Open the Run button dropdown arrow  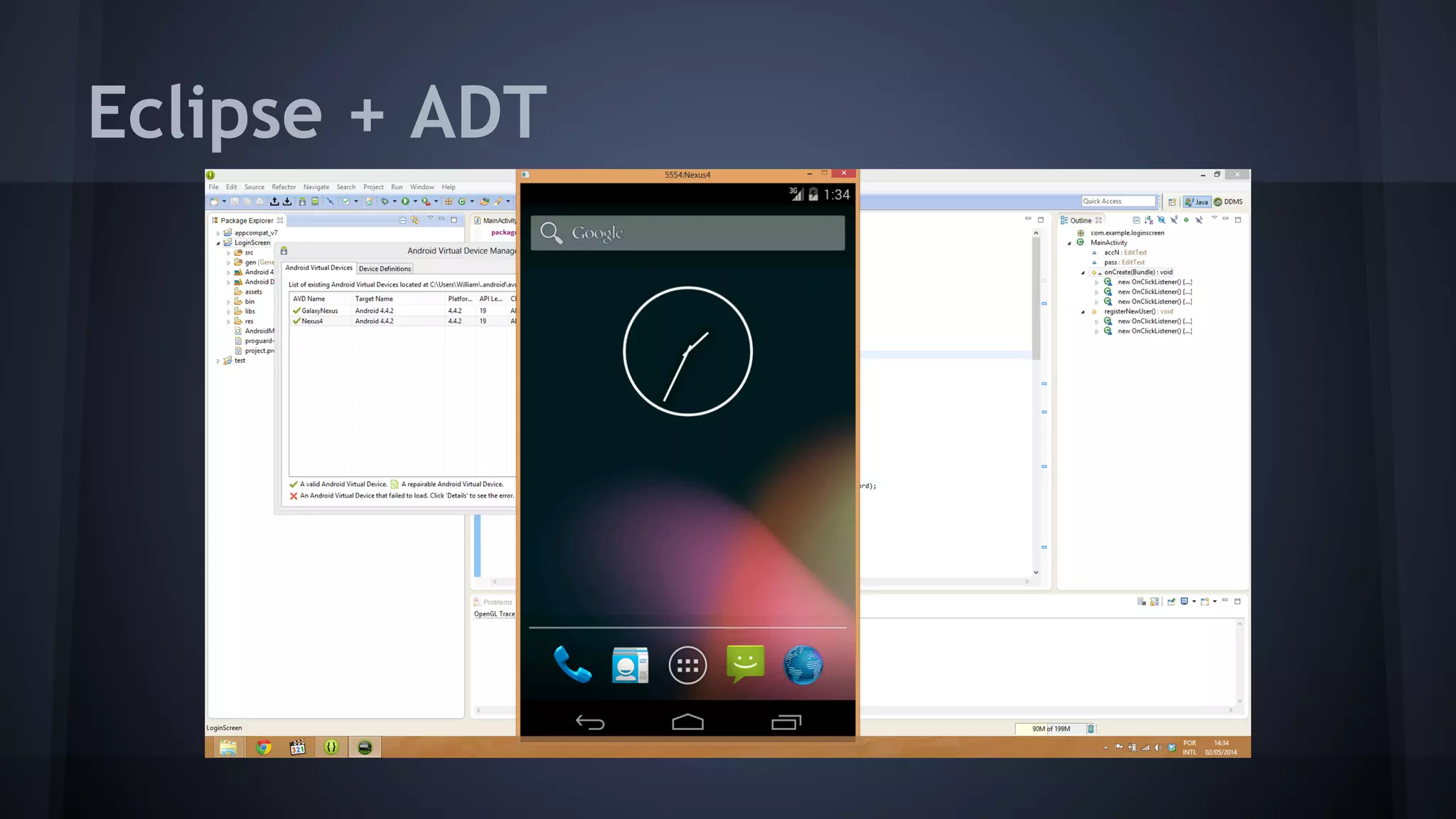click(415, 202)
